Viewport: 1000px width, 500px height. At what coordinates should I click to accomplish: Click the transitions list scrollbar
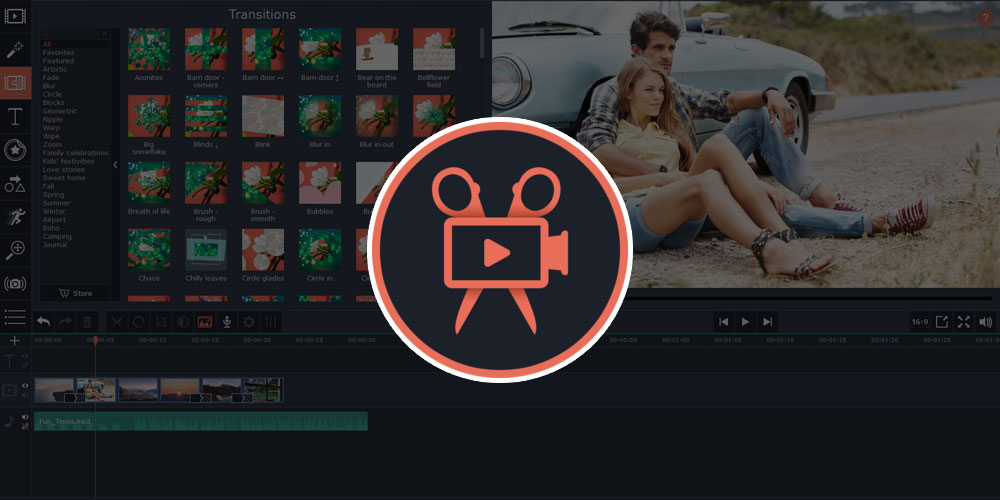pyautogui.click(x=482, y=43)
